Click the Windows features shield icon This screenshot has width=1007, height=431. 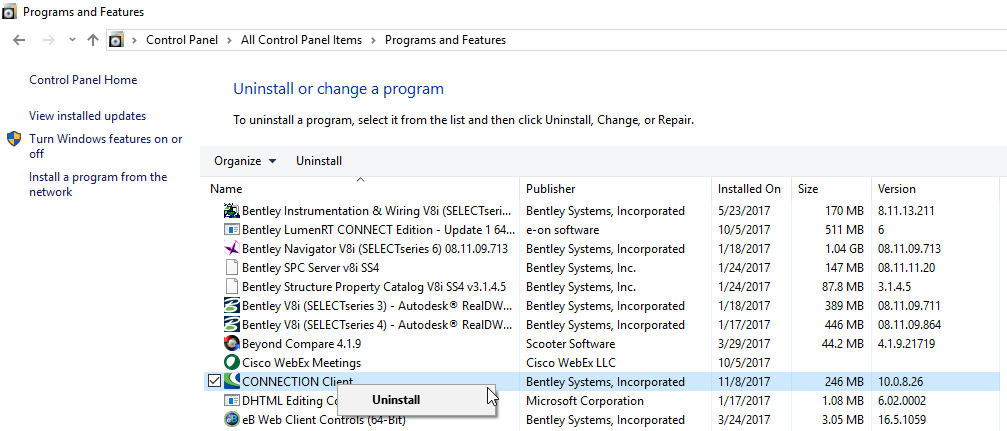(x=14, y=139)
